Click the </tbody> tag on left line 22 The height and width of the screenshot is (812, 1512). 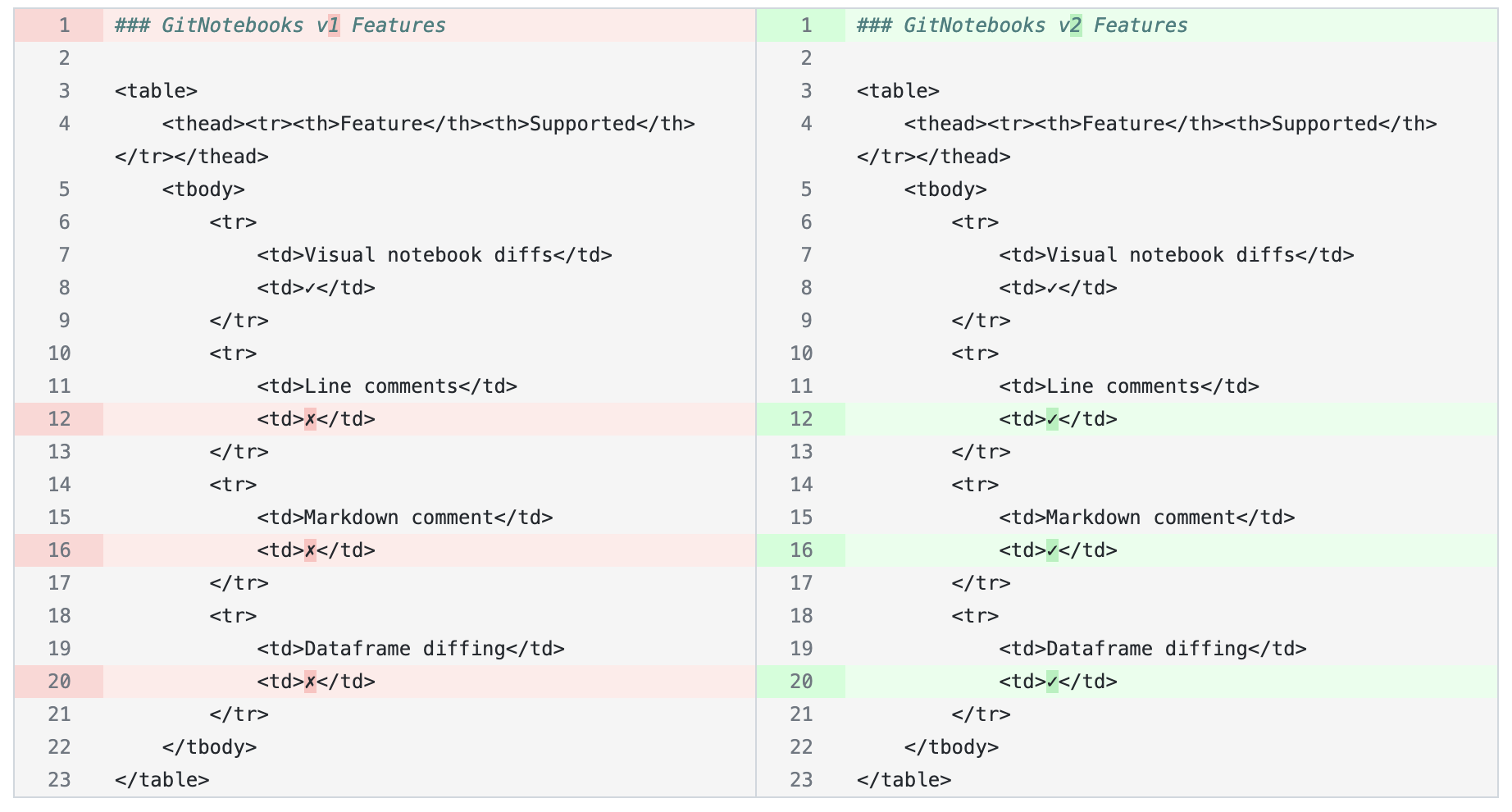point(209,747)
